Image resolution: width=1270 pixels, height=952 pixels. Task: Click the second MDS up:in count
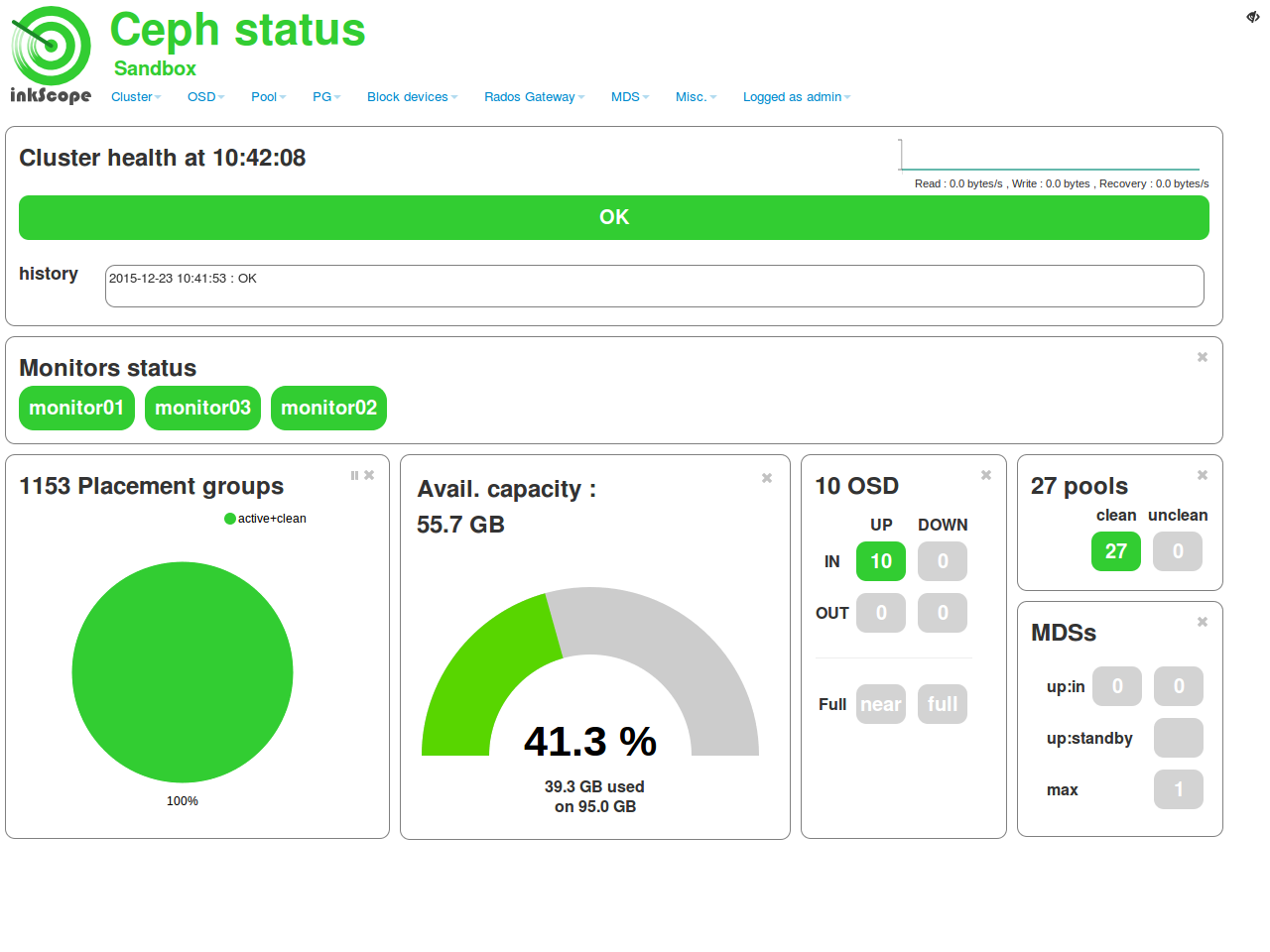click(1179, 686)
